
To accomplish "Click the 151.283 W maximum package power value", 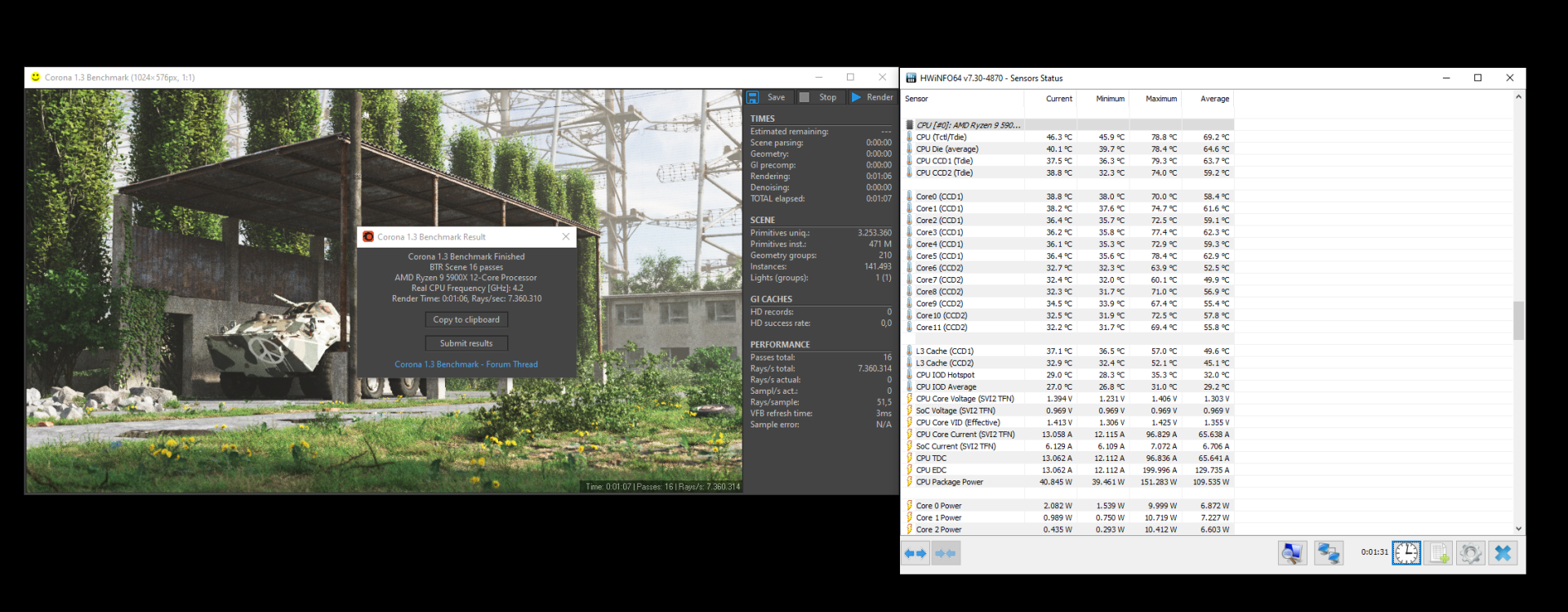I will tap(1159, 482).
